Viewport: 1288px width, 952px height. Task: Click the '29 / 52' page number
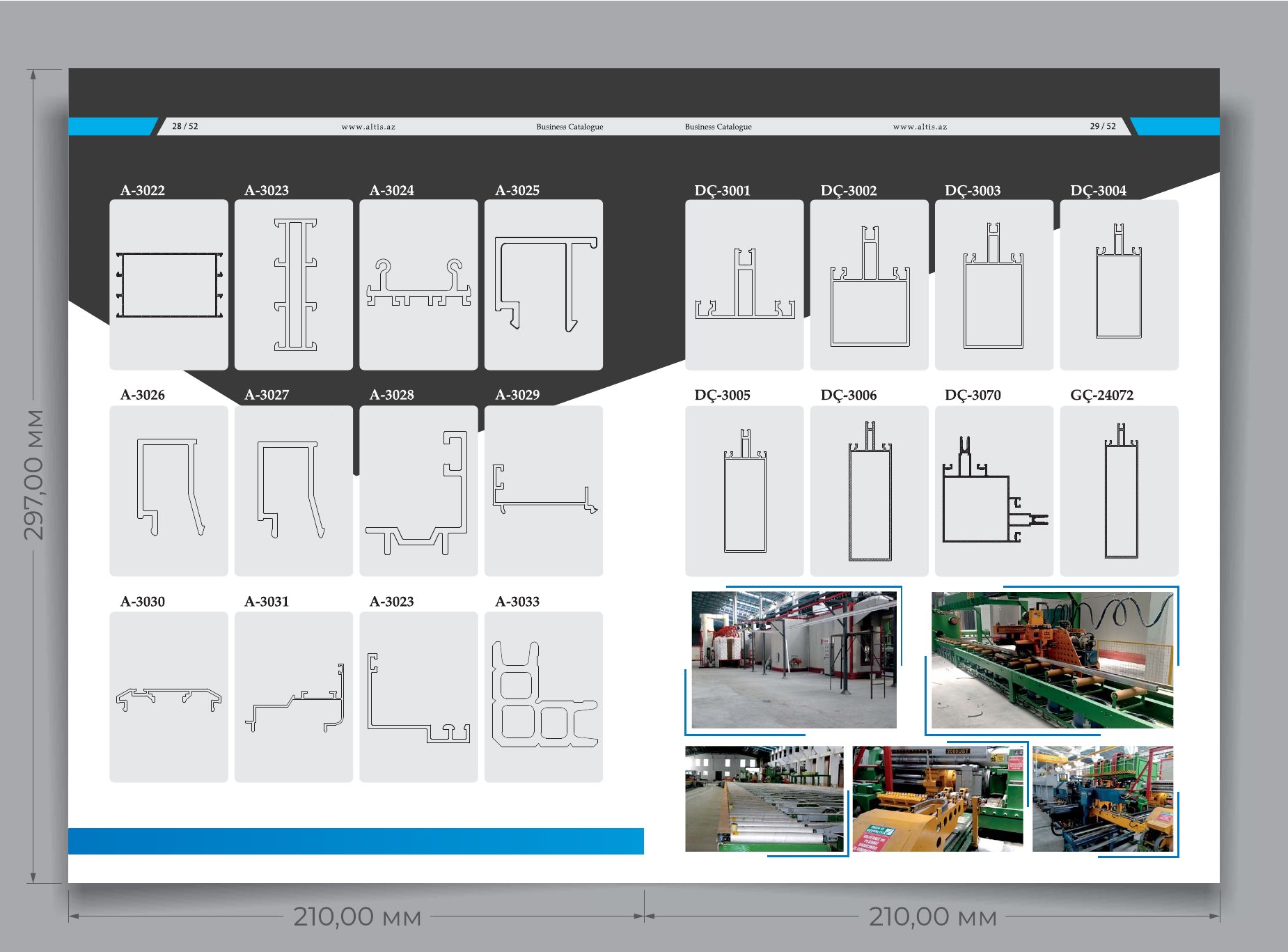(1103, 126)
